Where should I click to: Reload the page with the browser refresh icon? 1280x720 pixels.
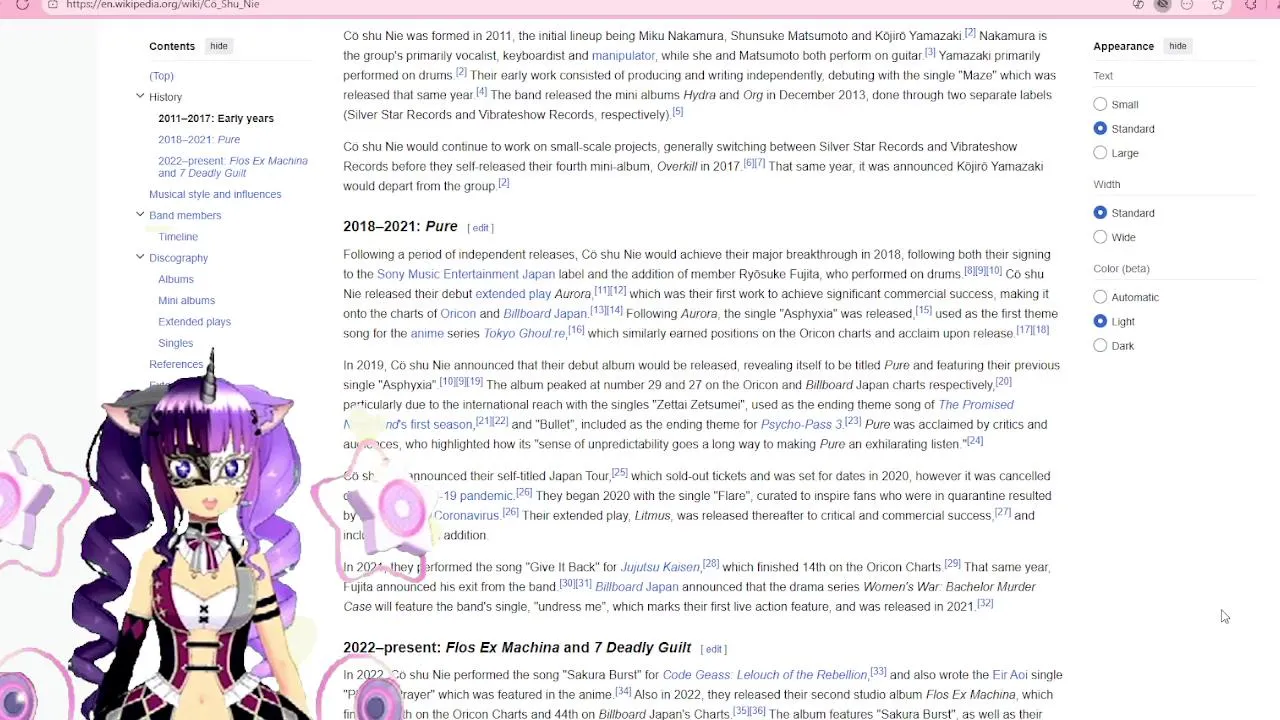22,4
